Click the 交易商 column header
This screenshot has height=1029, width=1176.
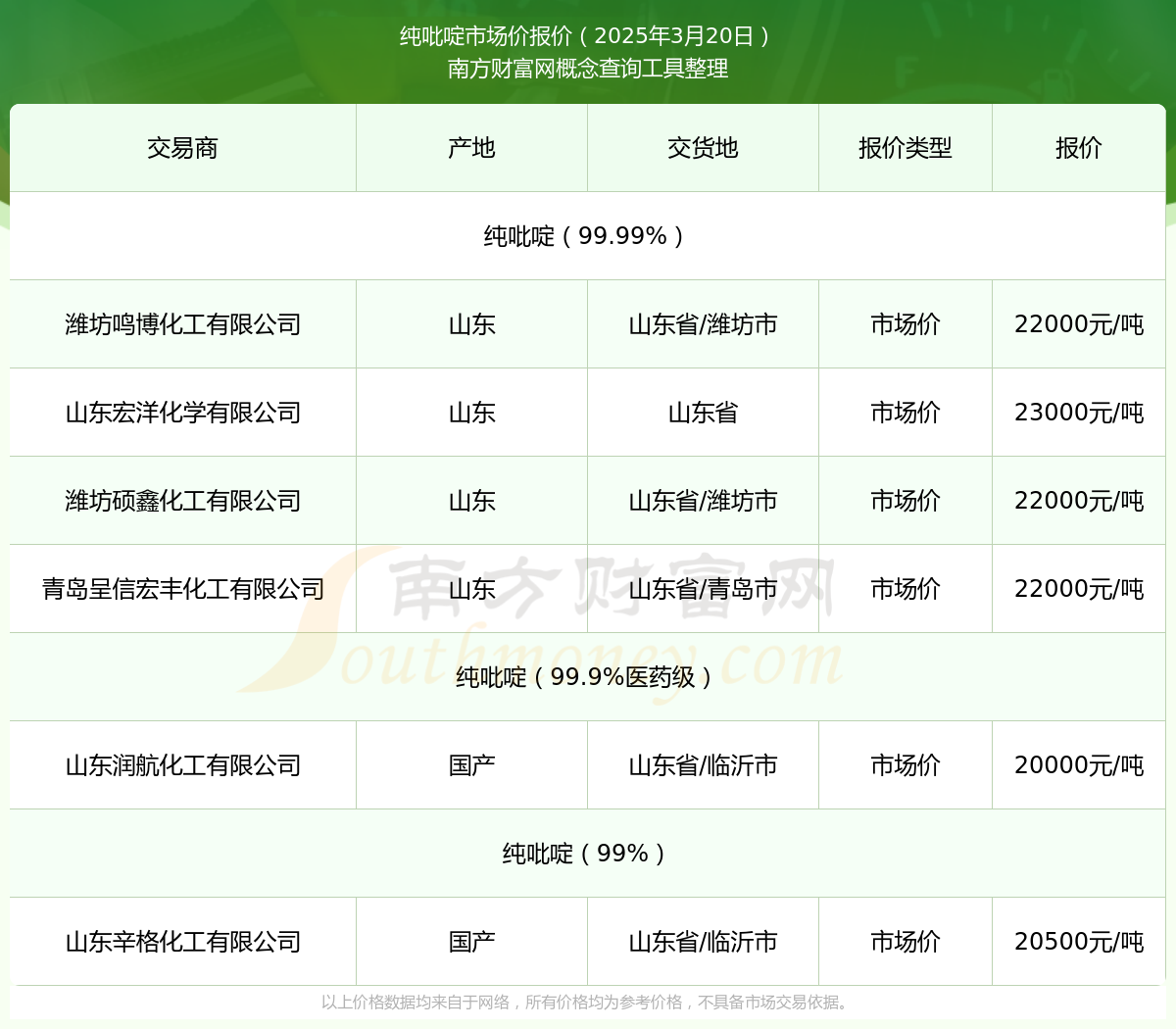coord(182,148)
